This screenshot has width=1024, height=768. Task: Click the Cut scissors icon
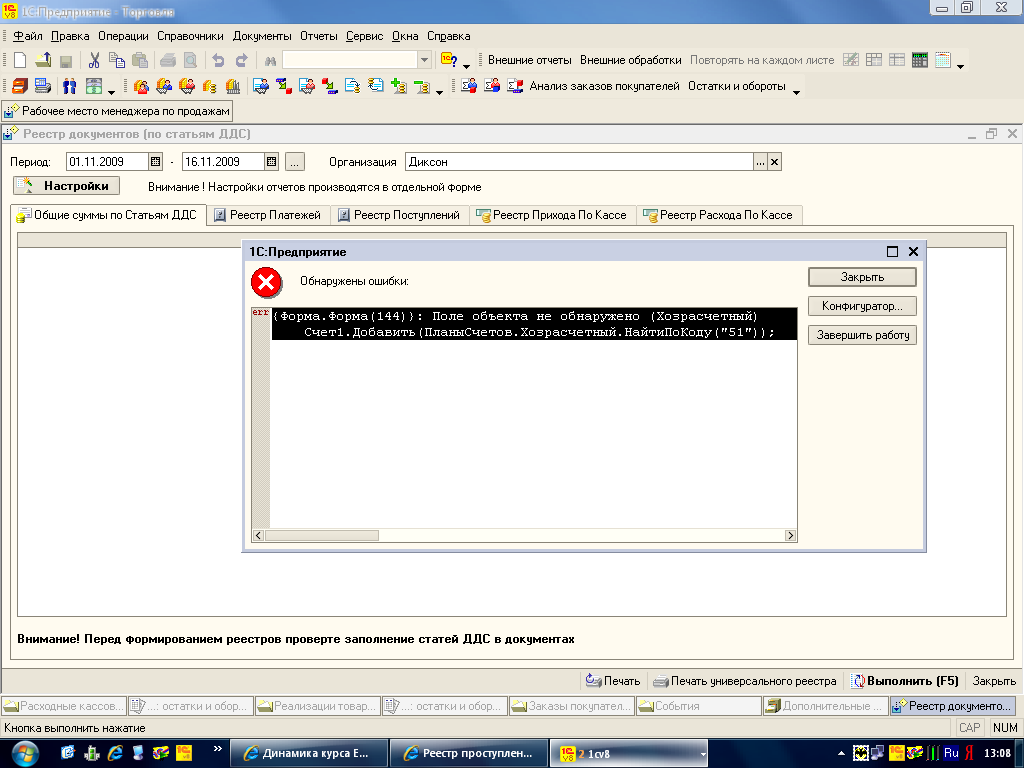pos(94,60)
